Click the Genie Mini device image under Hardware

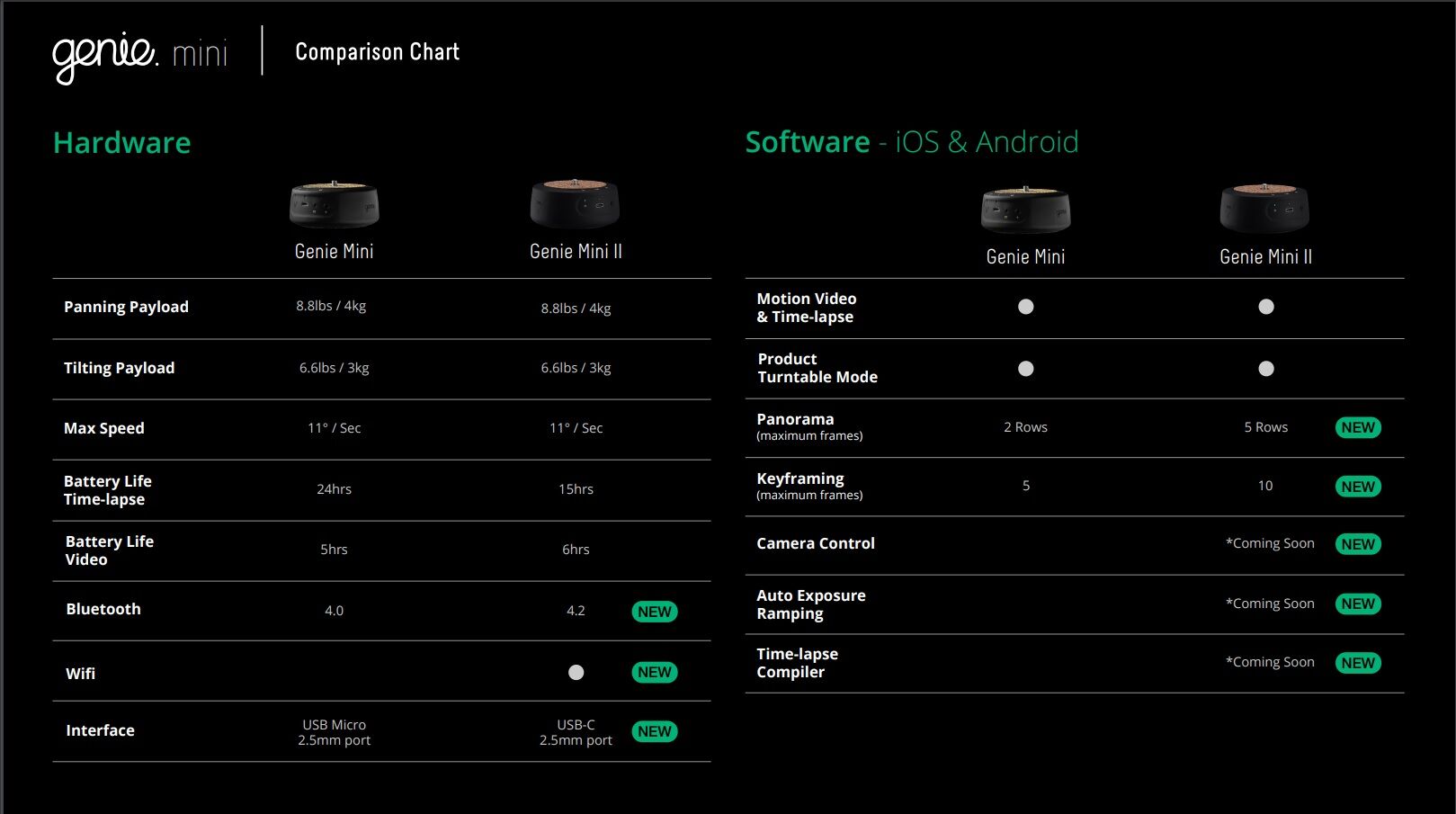click(334, 204)
